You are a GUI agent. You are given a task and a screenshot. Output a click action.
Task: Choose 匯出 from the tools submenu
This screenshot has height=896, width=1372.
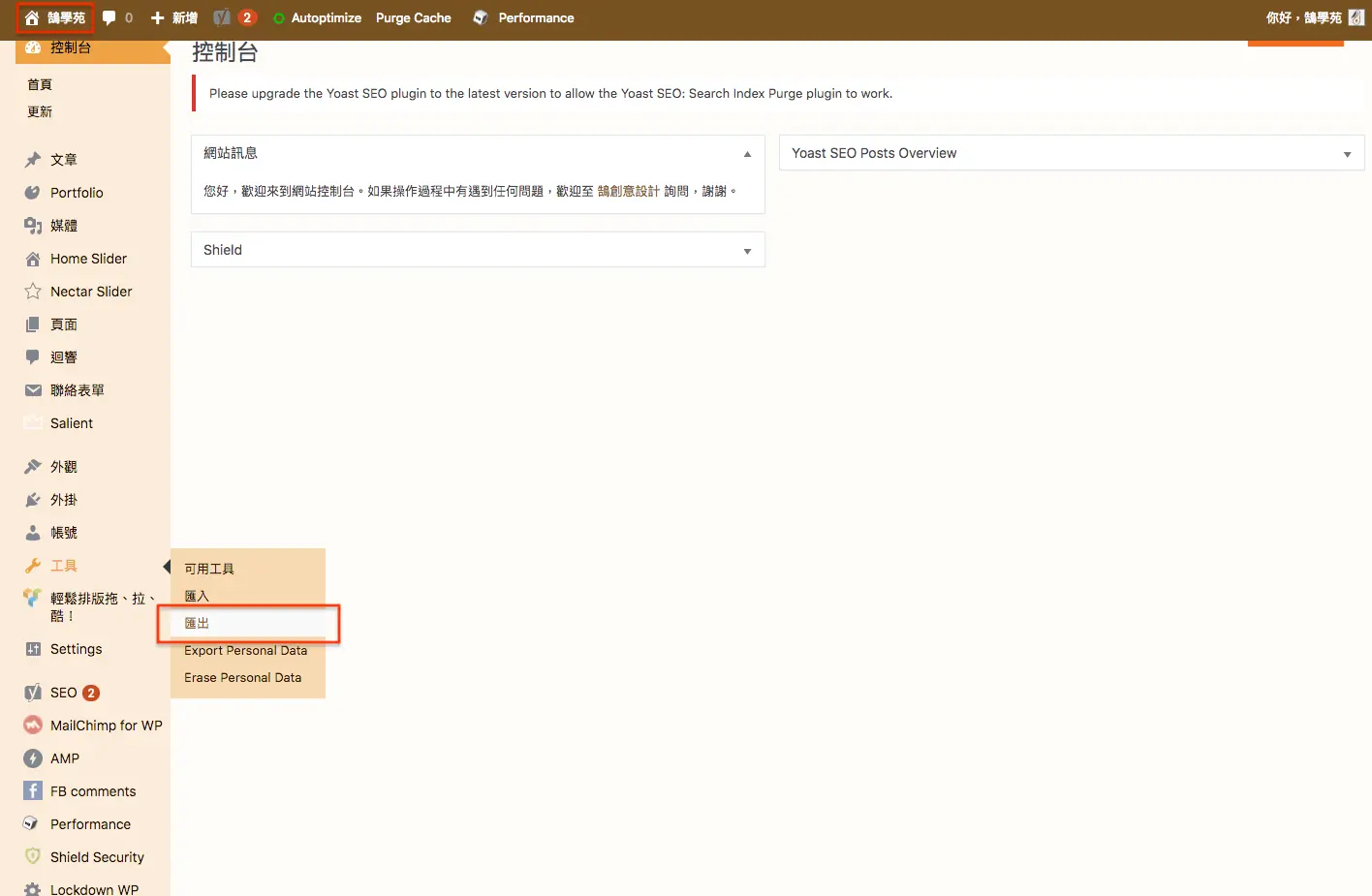pyautogui.click(x=197, y=623)
